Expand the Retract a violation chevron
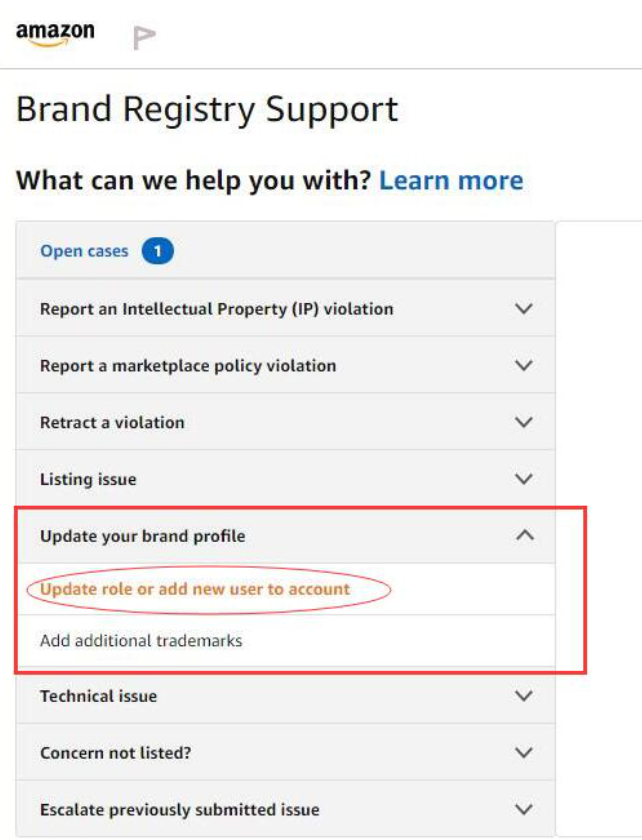 coord(524,422)
